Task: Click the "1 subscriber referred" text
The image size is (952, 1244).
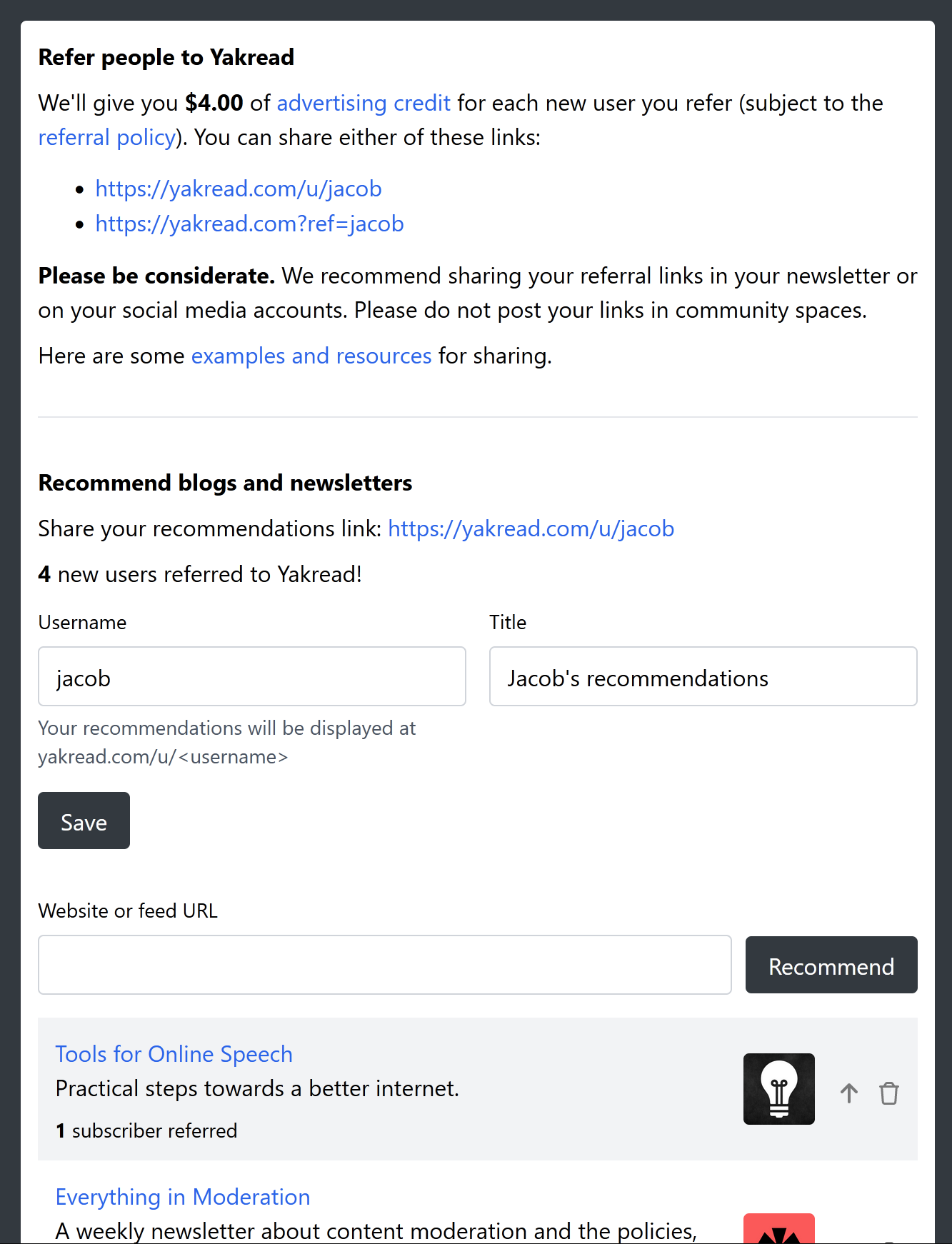Action: pos(146,1131)
